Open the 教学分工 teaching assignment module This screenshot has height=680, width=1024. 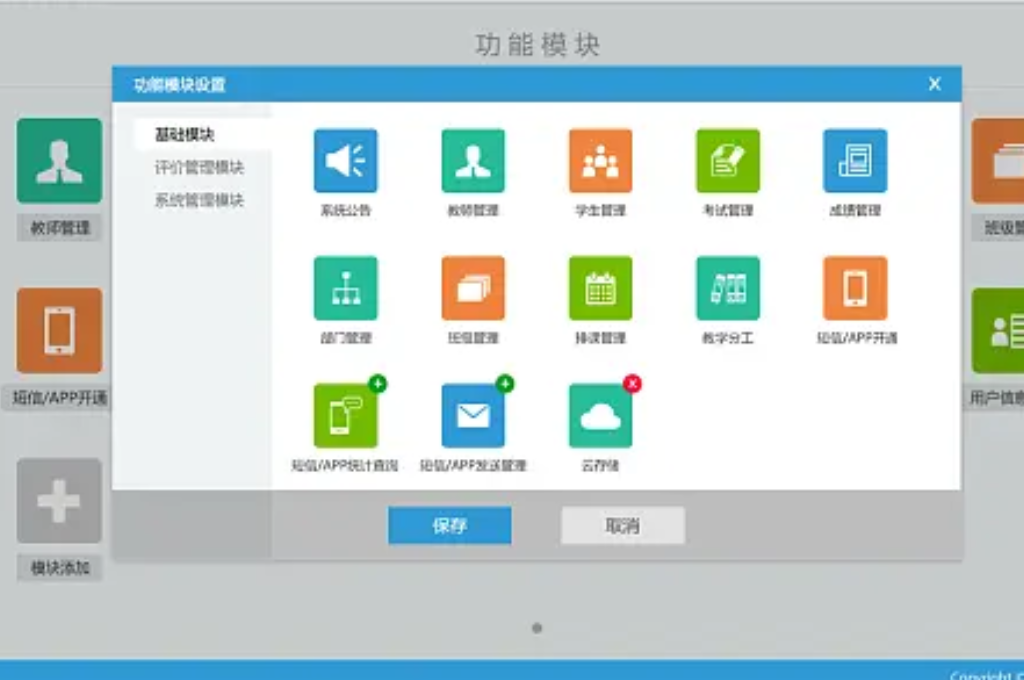727,288
